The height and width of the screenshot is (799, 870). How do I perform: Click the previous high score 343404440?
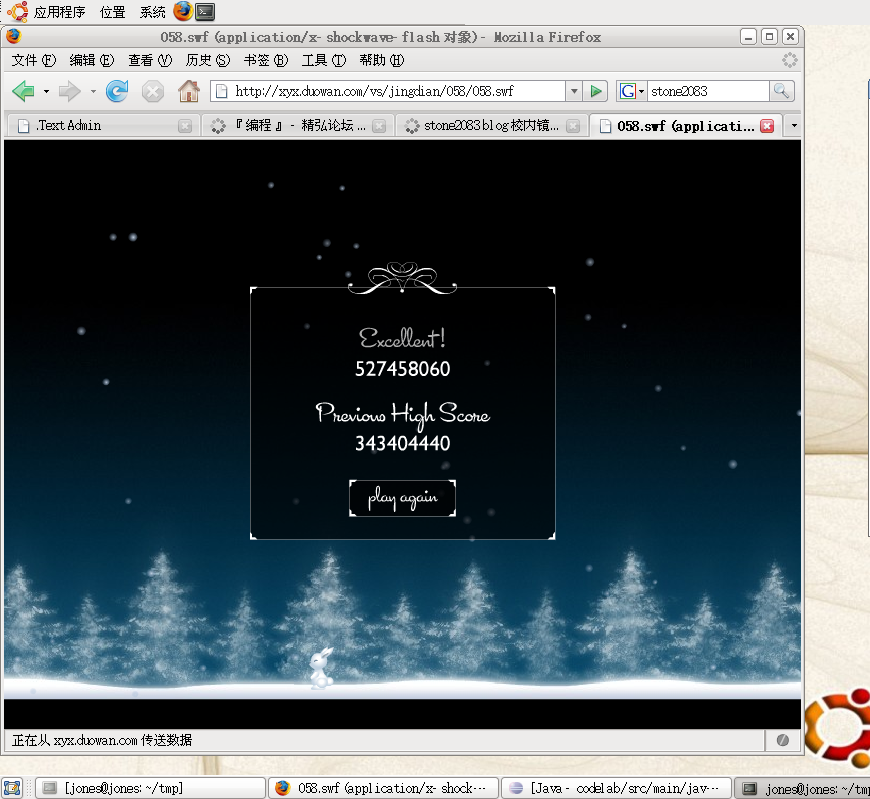pyautogui.click(x=402, y=443)
